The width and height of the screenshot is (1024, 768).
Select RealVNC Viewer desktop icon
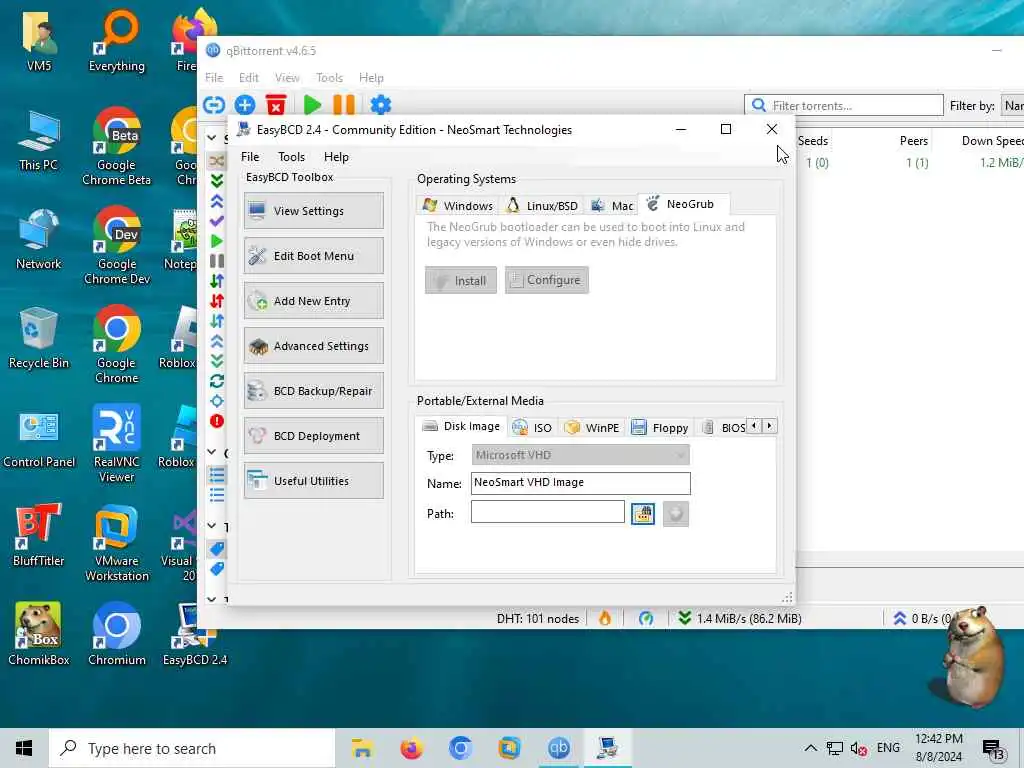[x=116, y=444]
